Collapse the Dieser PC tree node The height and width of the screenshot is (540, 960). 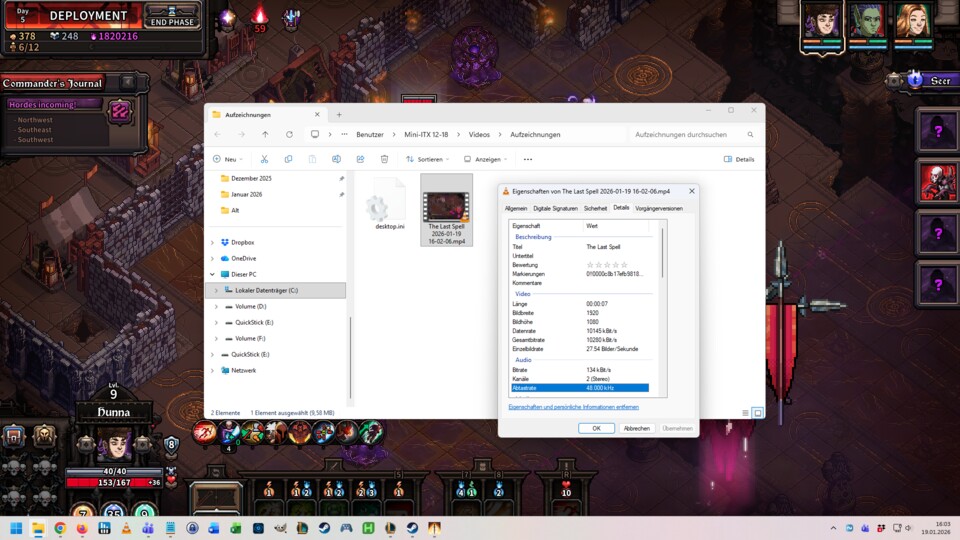pos(212,274)
